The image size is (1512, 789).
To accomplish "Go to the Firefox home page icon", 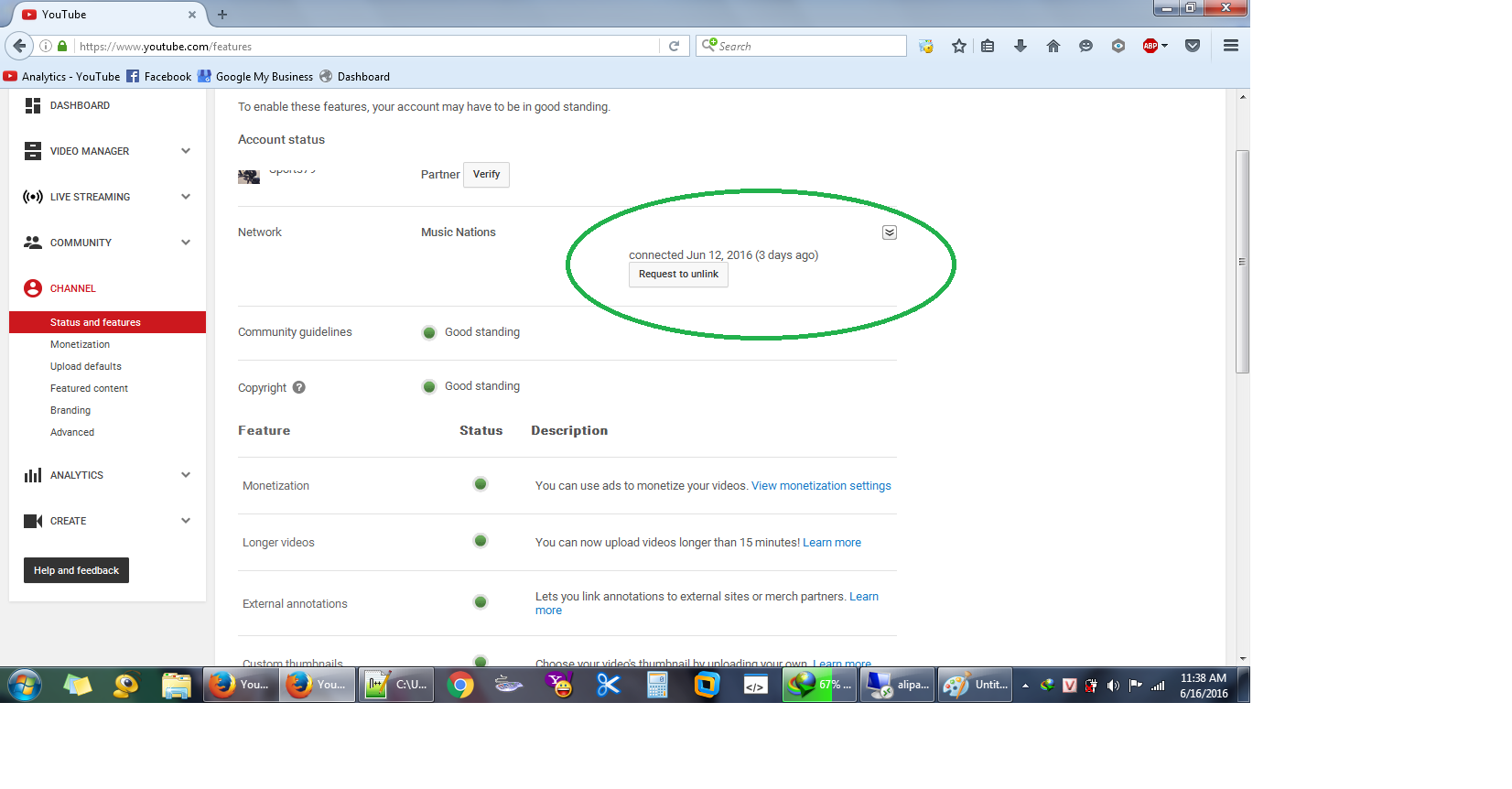I will point(1053,46).
